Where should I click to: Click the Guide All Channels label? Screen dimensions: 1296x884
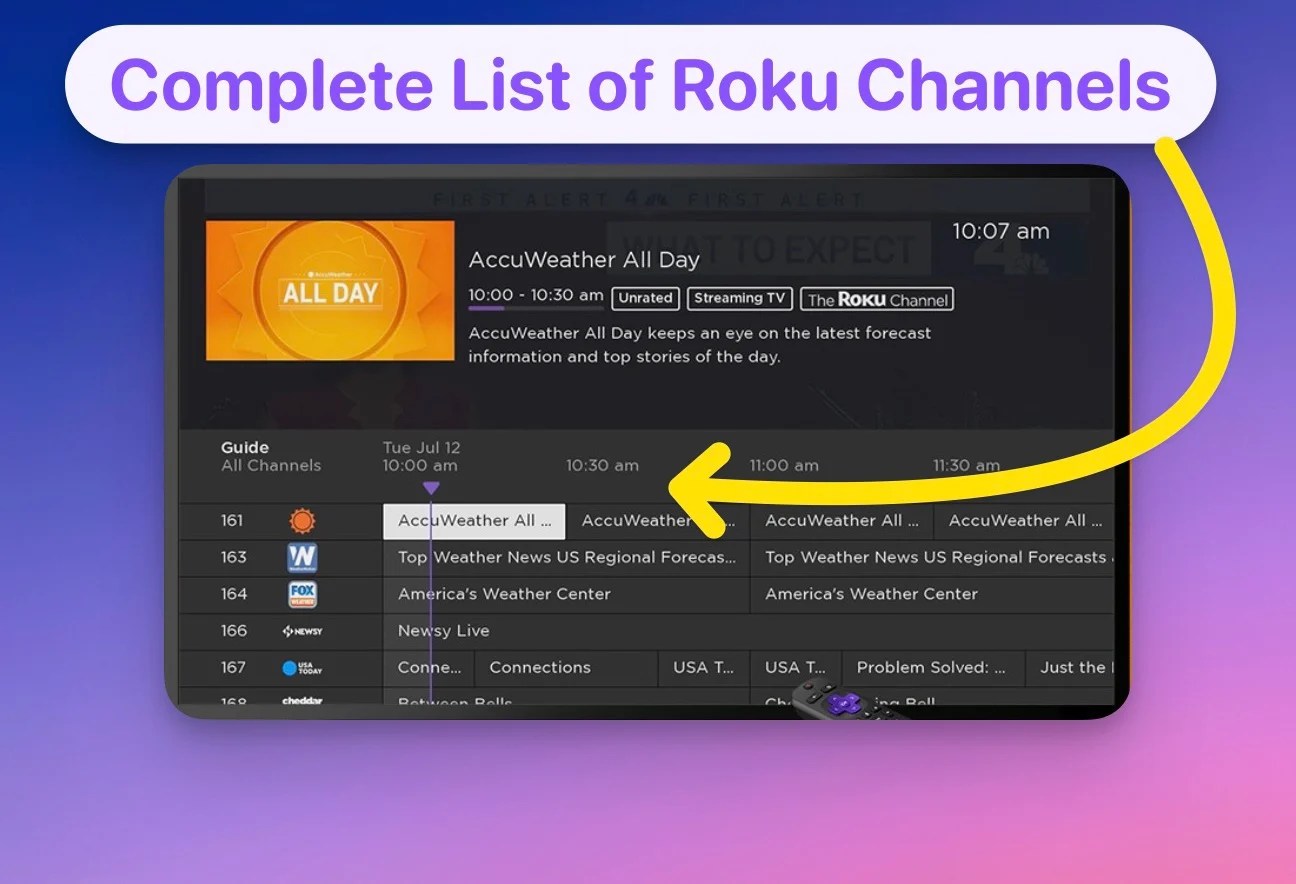(x=271, y=457)
